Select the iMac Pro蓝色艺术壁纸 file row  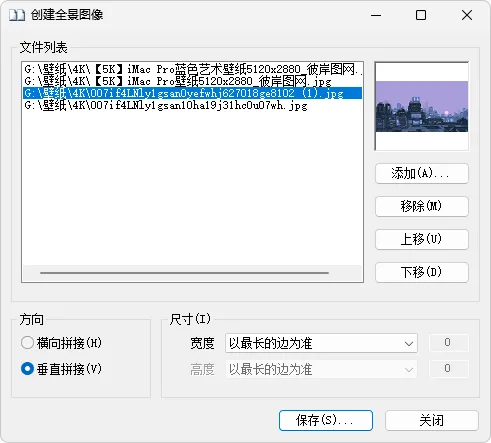193,69
